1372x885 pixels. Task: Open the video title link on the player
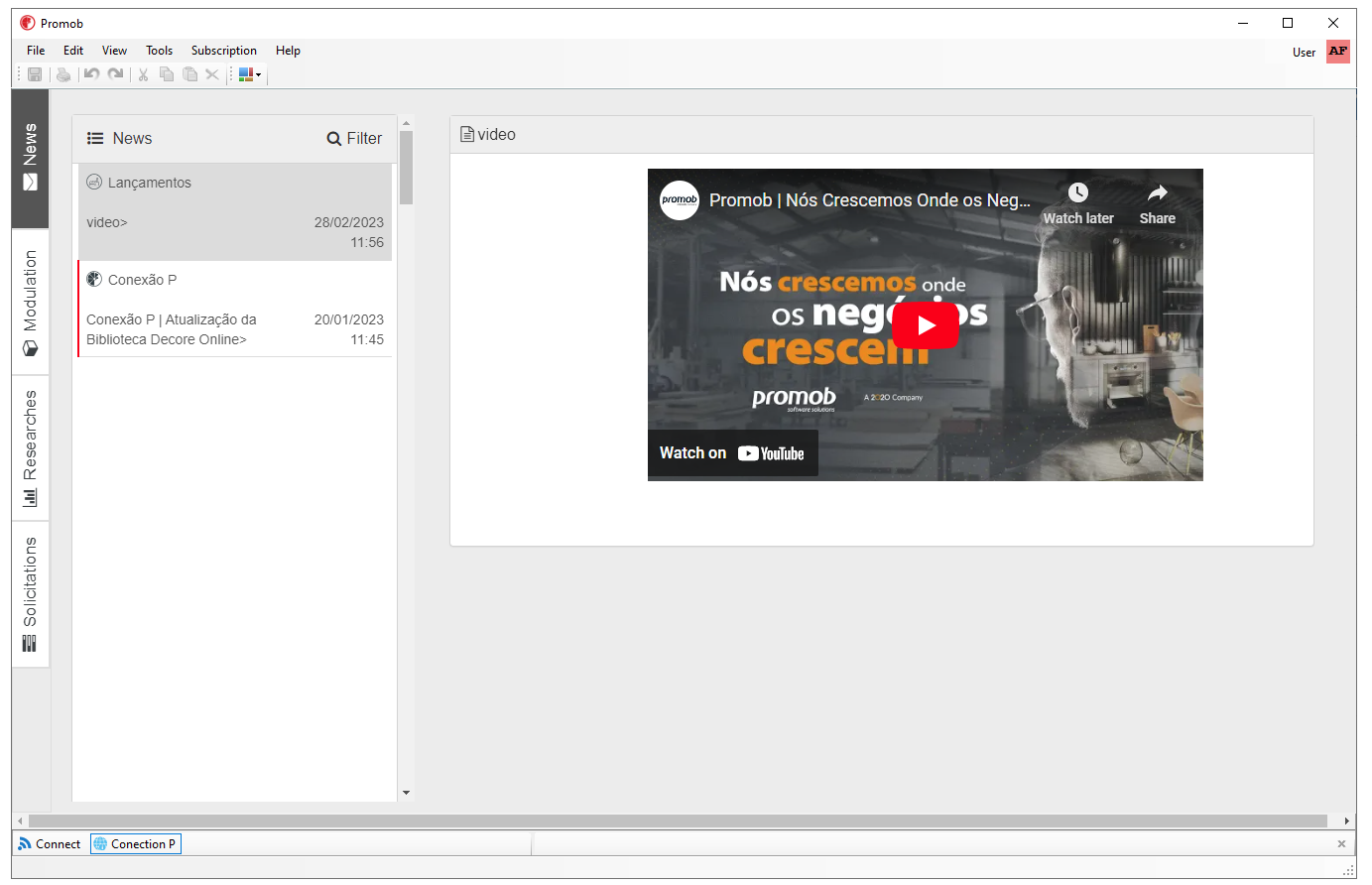coord(870,200)
